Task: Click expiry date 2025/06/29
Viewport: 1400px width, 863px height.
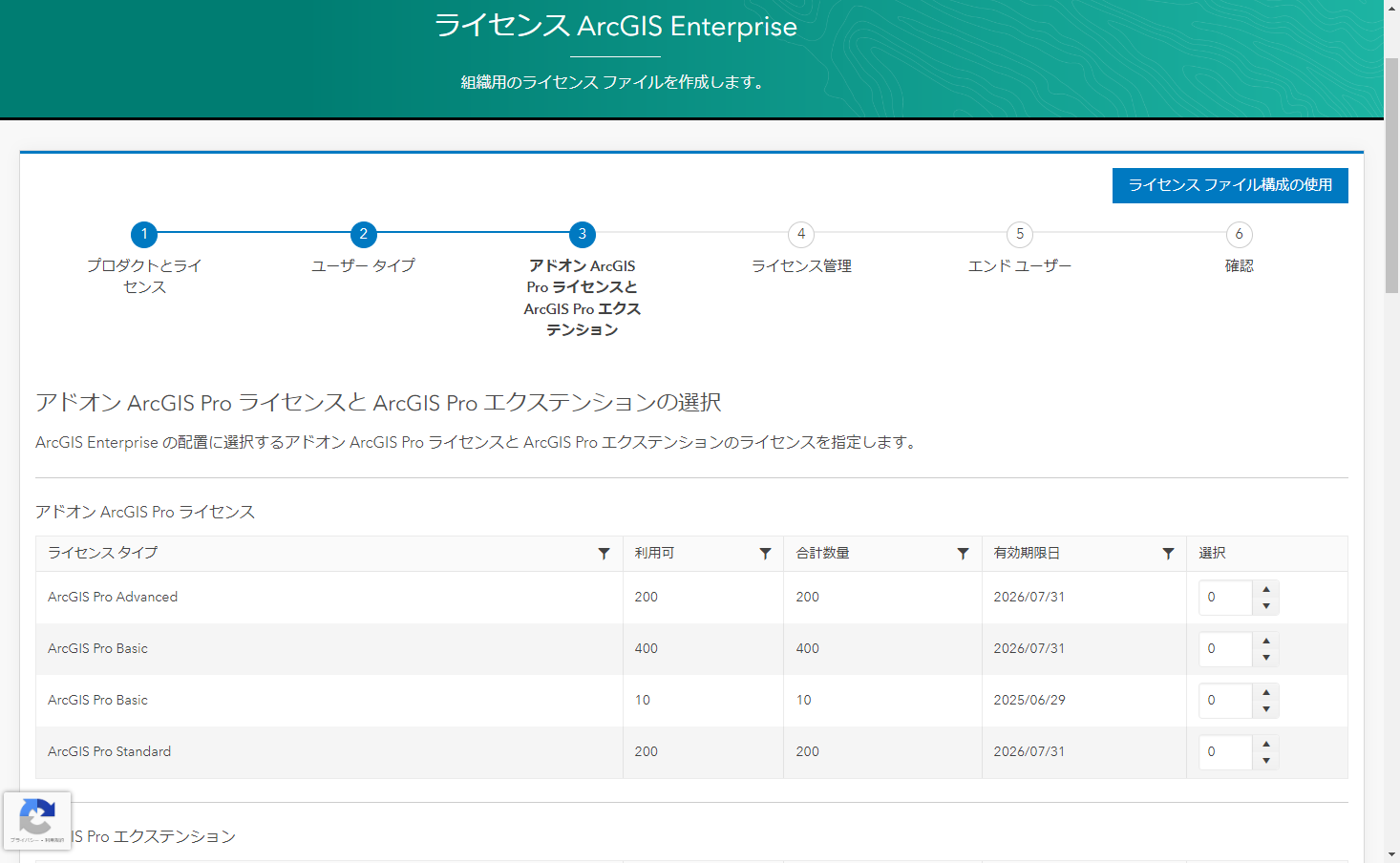Action: point(1029,700)
